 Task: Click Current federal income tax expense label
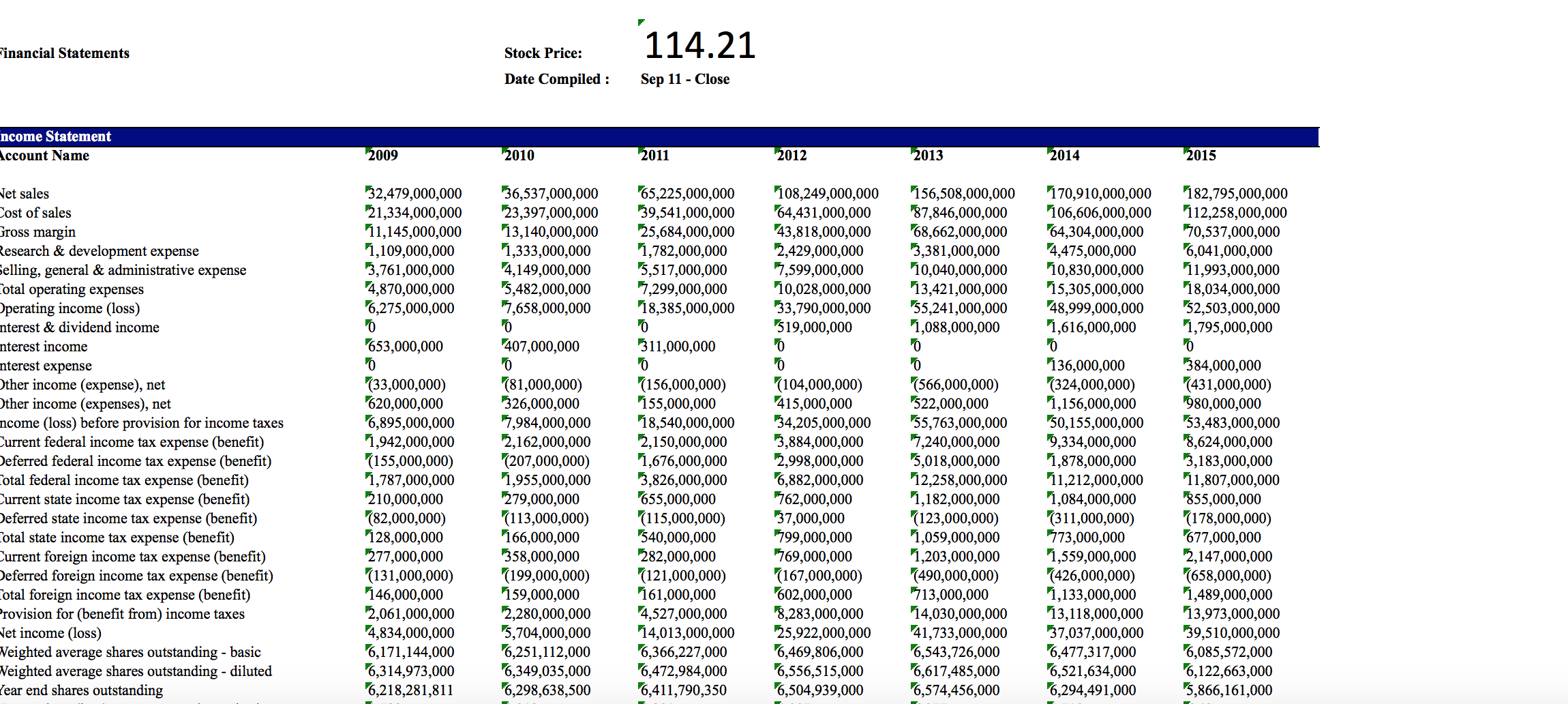coord(132,442)
